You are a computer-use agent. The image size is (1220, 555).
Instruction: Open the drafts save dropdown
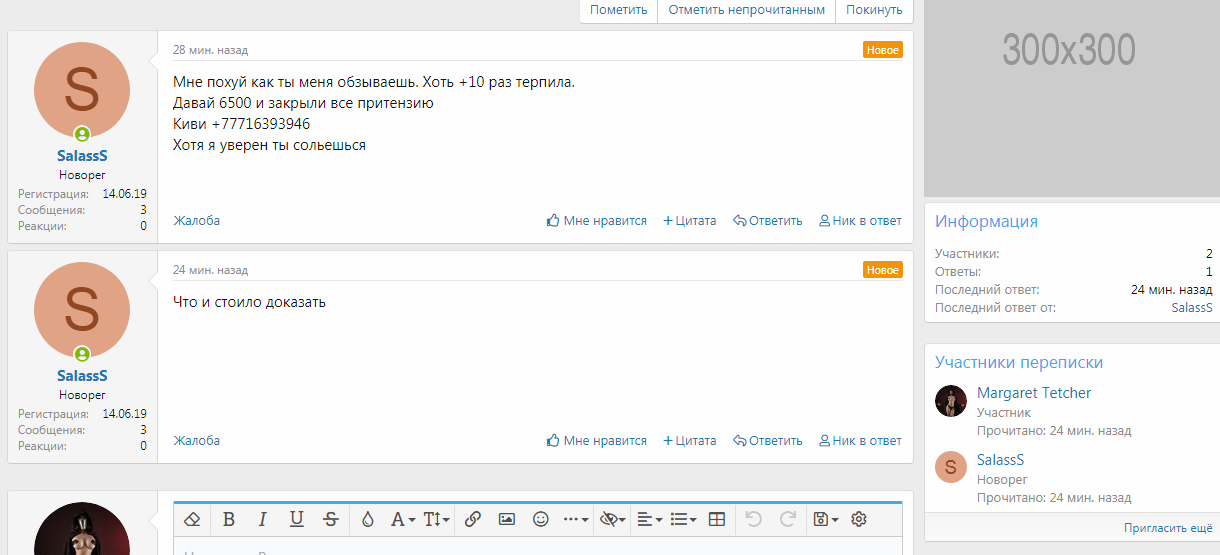point(825,519)
